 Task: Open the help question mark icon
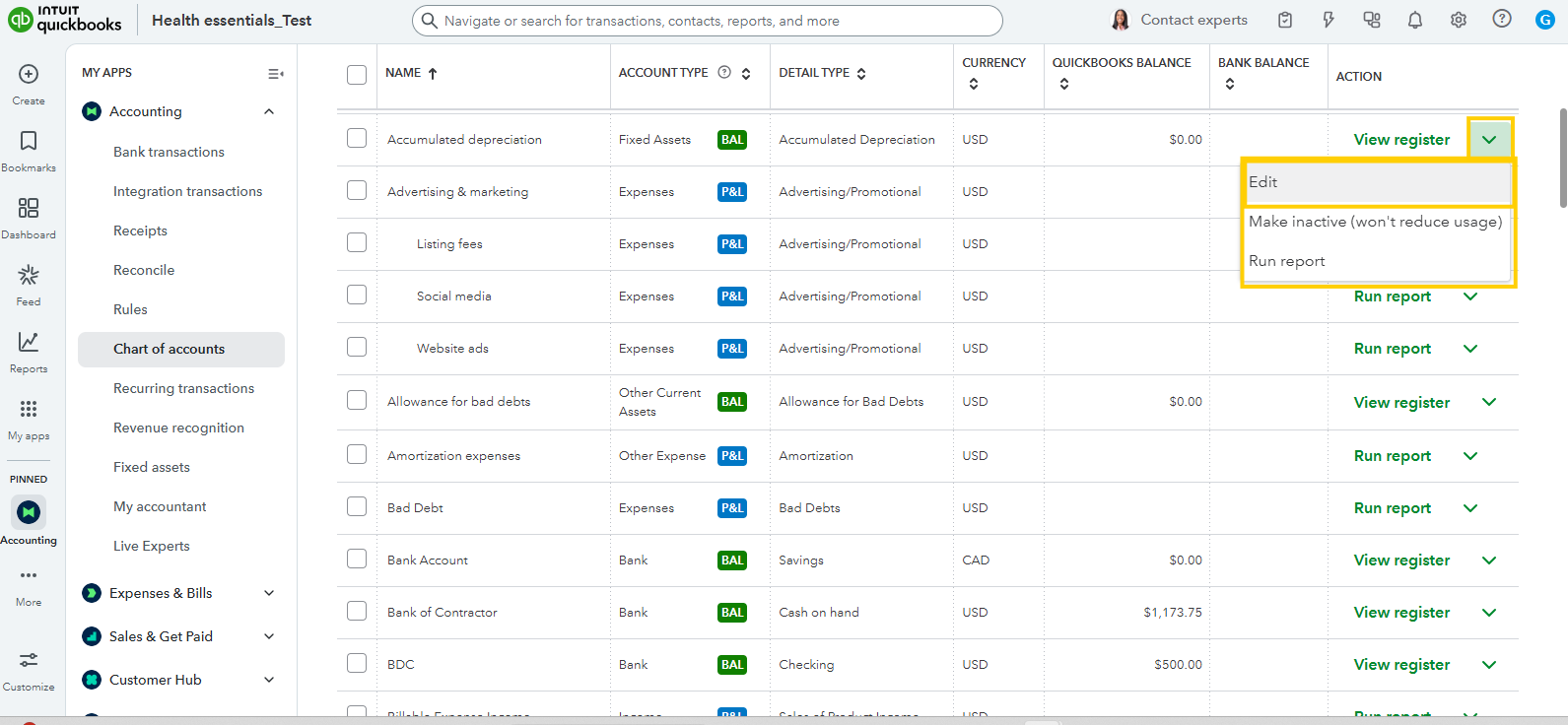tap(1502, 19)
